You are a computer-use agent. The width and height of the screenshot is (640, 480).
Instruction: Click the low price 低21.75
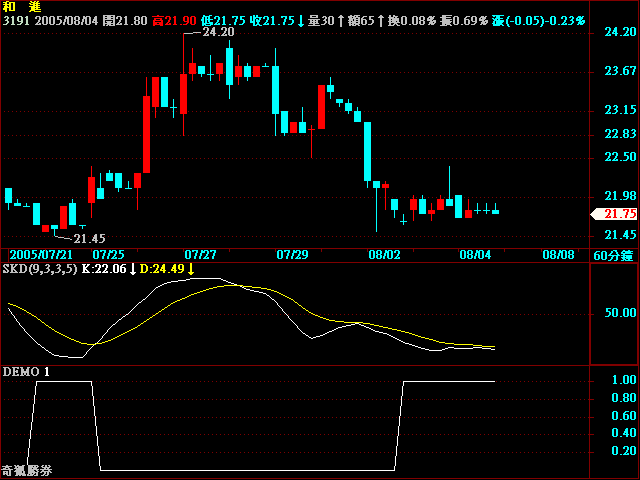[223, 21]
